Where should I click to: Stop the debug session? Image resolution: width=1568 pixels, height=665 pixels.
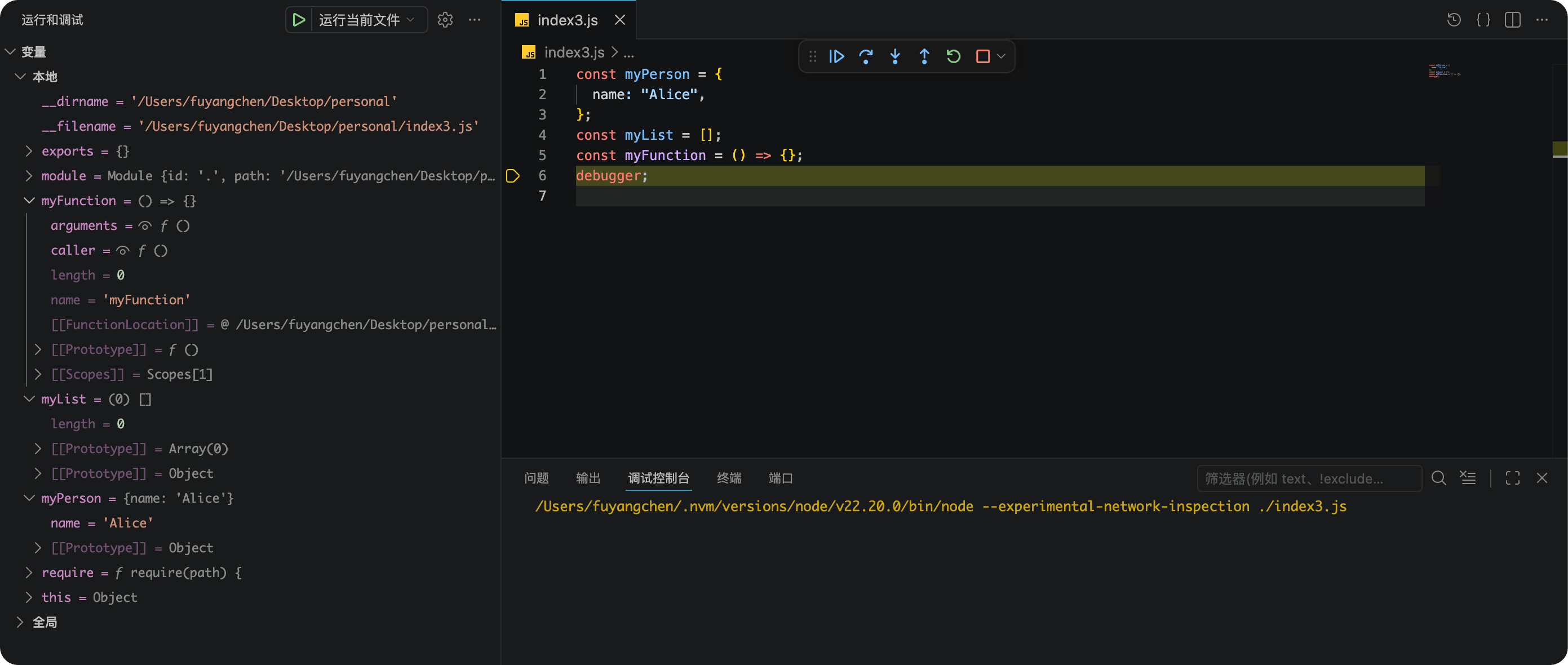[982, 56]
